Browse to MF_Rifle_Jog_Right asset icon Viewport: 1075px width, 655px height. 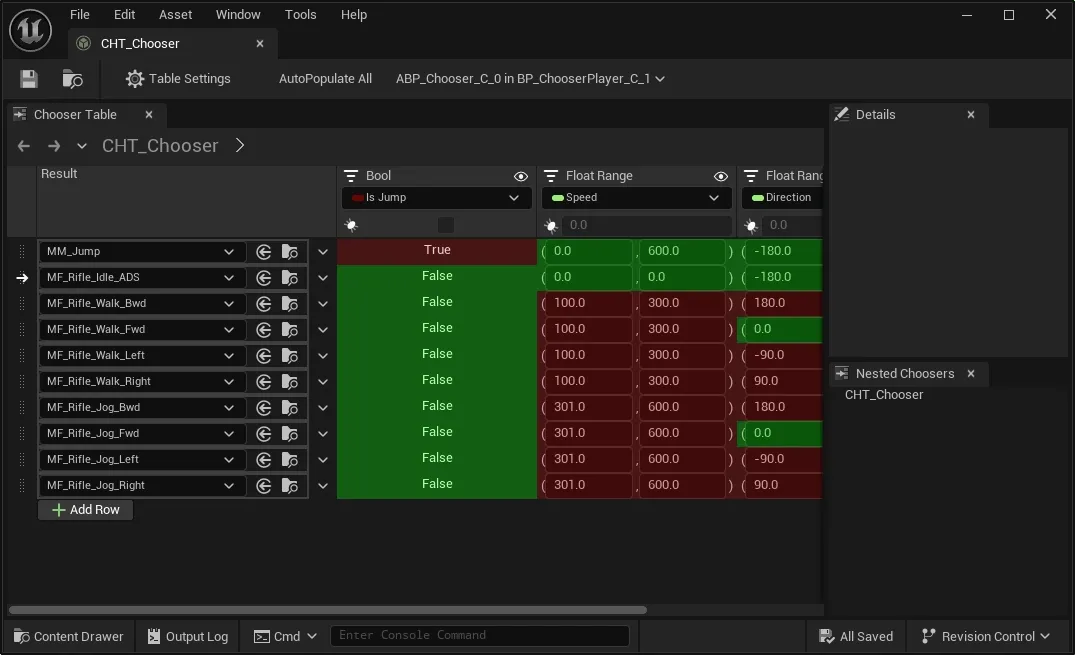pyautogui.click(x=289, y=486)
